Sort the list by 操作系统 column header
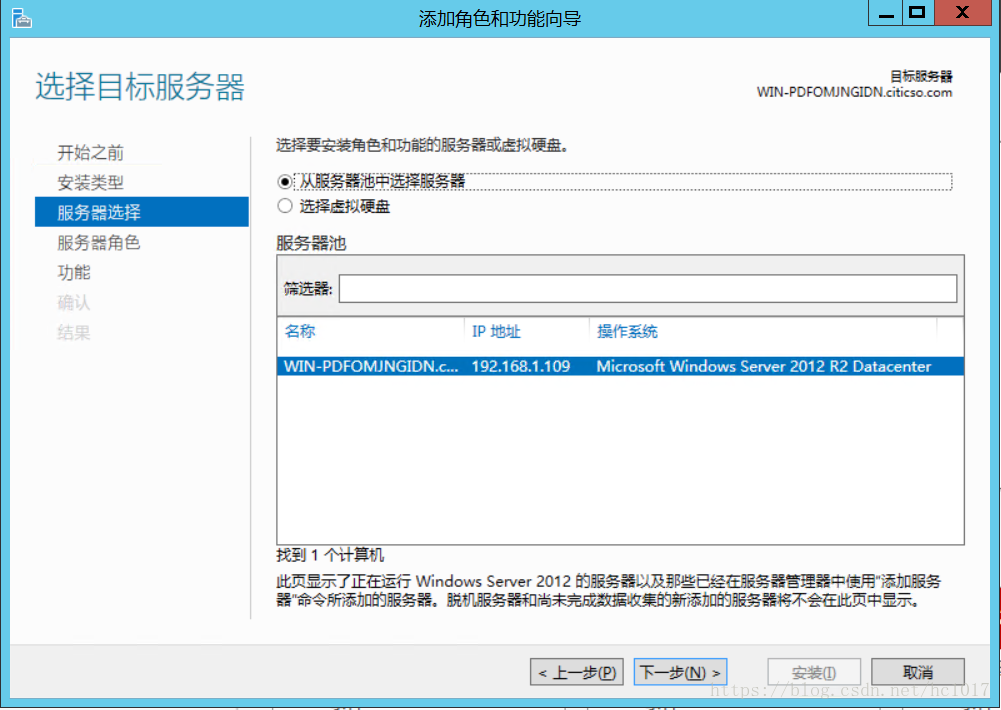 (627, 331)
